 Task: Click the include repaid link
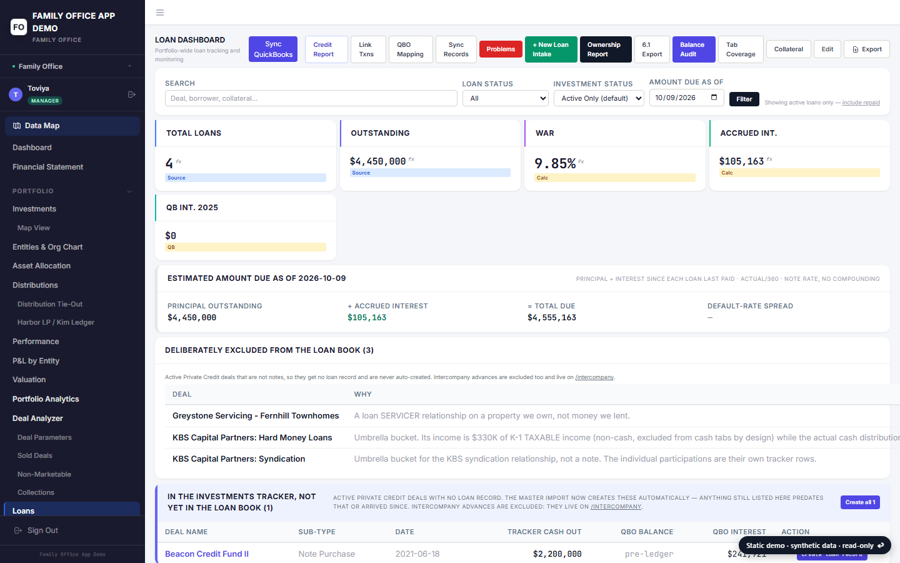click(860, 103)
